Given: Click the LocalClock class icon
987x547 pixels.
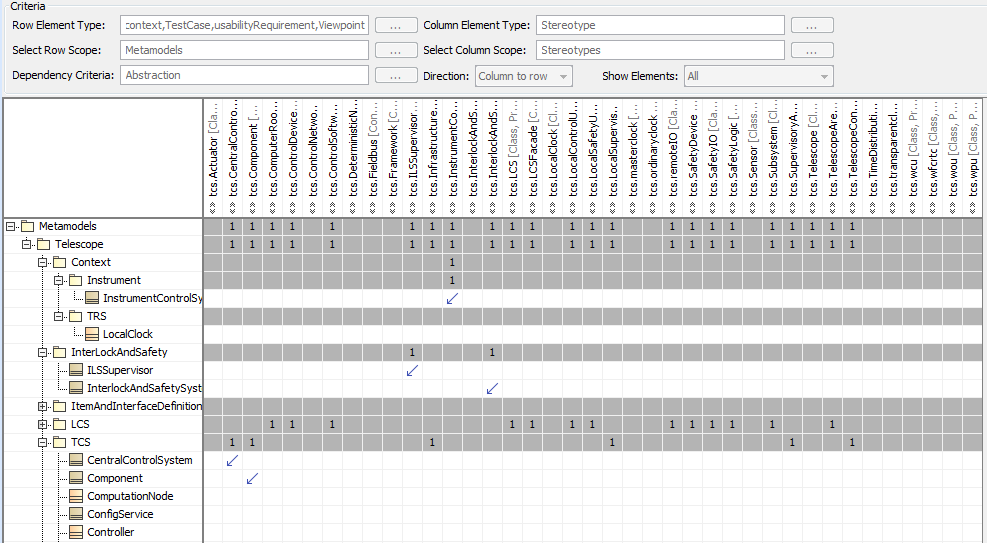Looking at the screenshot, I should point(92,334).
